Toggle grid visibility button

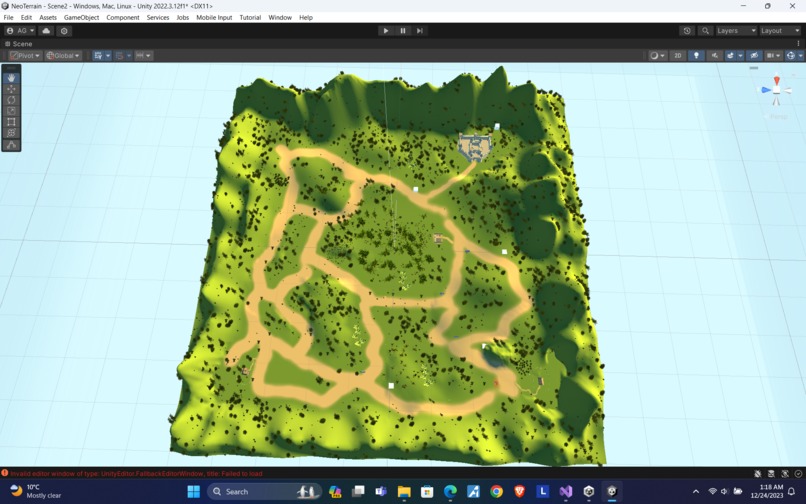(98, 56)
